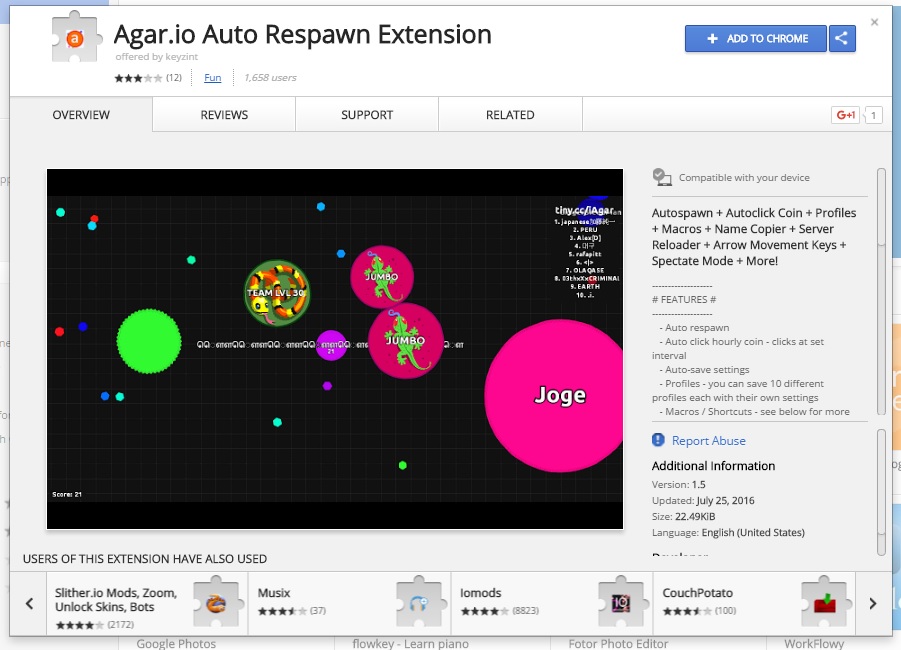
Task: Click the Google+ count bubble showing 1
Action: pos(873,115)
